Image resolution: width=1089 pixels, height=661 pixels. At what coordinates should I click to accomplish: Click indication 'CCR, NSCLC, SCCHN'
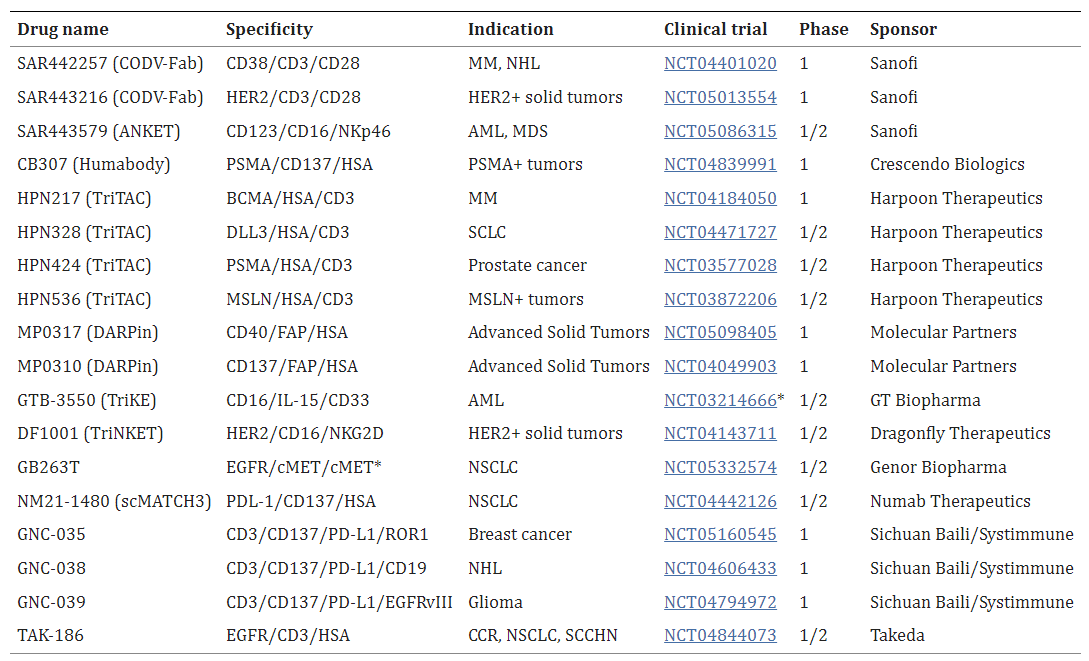542,635
